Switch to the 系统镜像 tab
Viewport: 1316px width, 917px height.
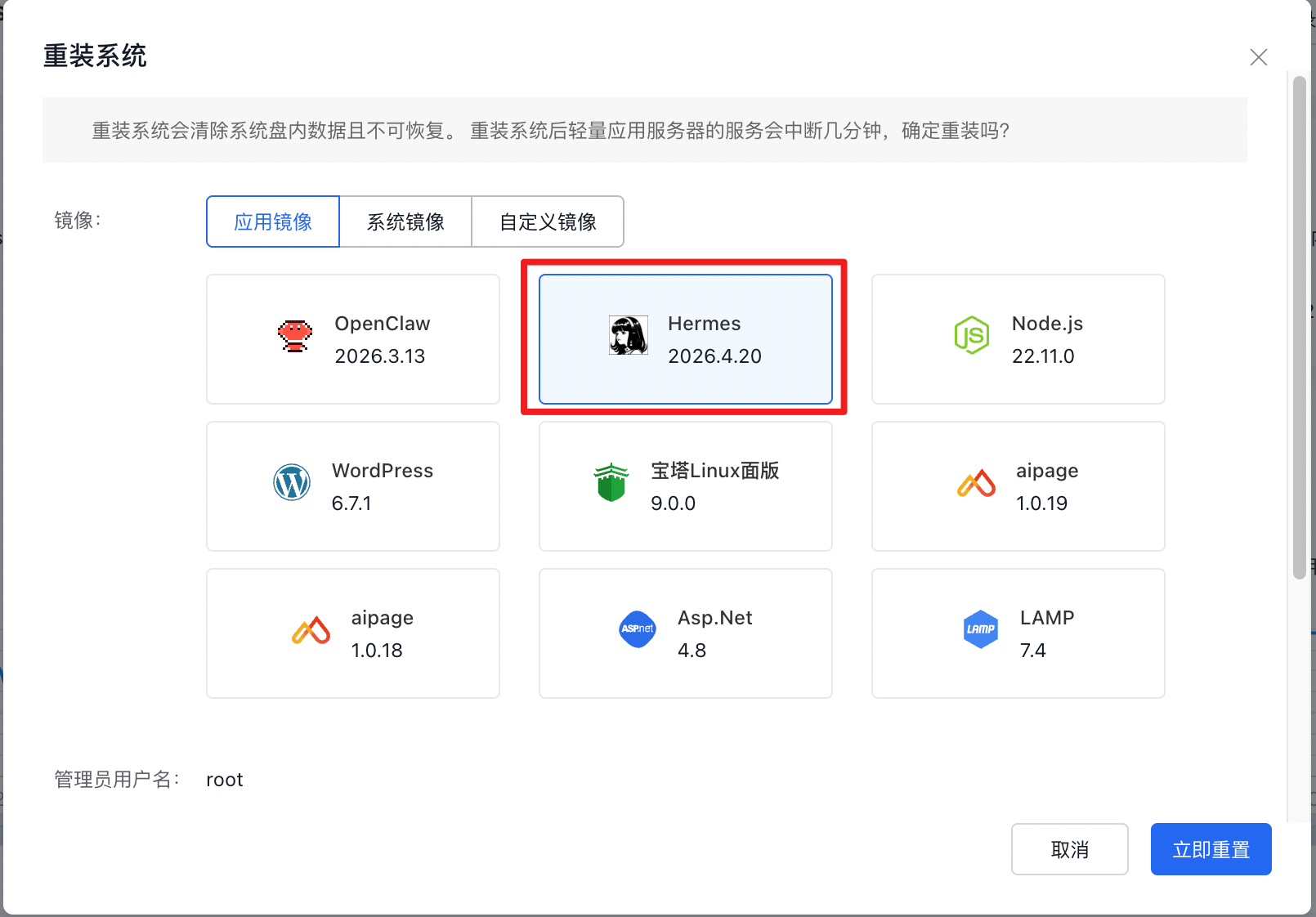405,221
